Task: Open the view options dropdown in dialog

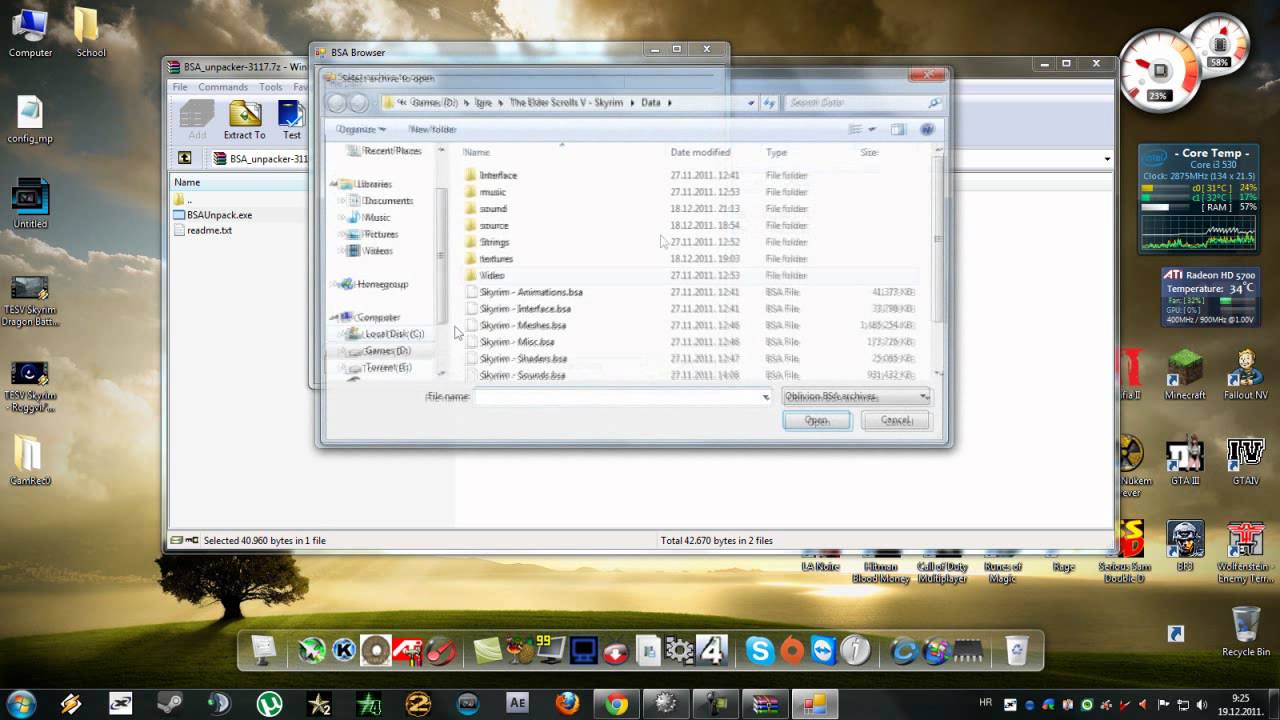Action: pos(872,129)
